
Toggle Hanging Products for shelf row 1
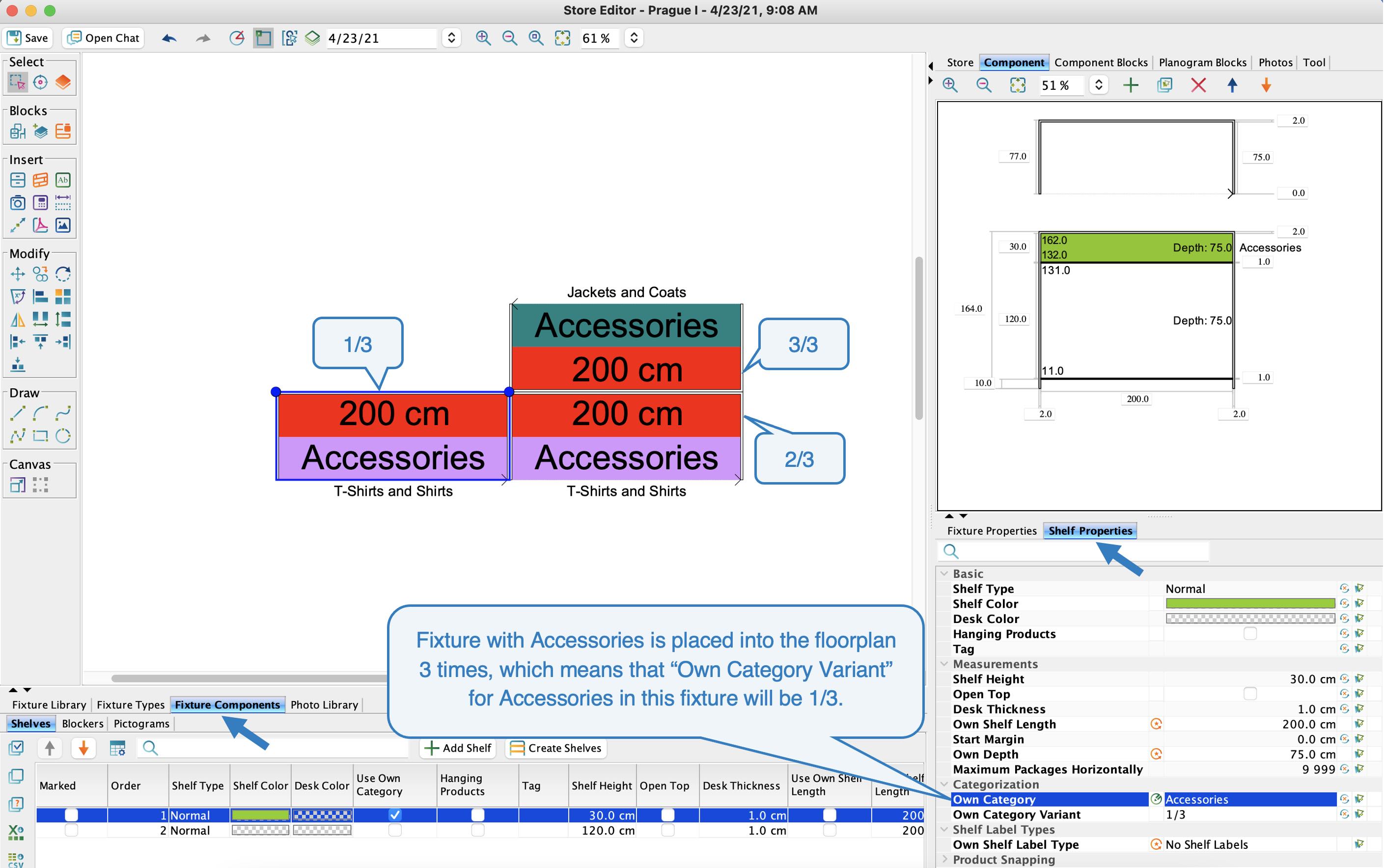click(478, 814)
